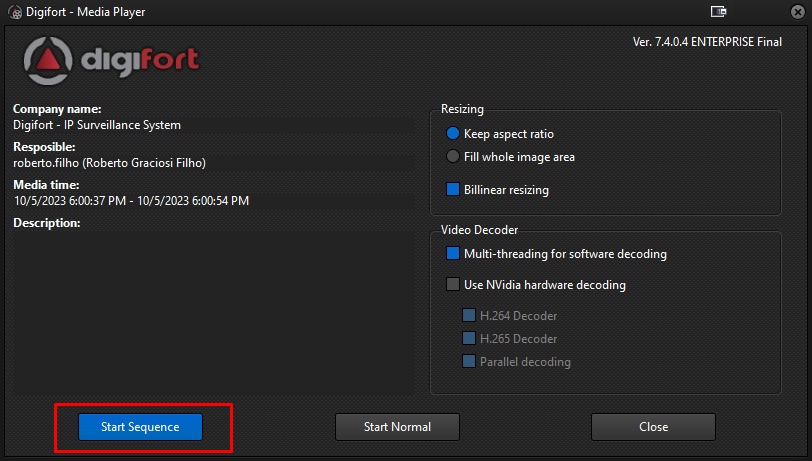
Task: Click the Digifort title bar app icon
Action: click(x=15, y=12)
